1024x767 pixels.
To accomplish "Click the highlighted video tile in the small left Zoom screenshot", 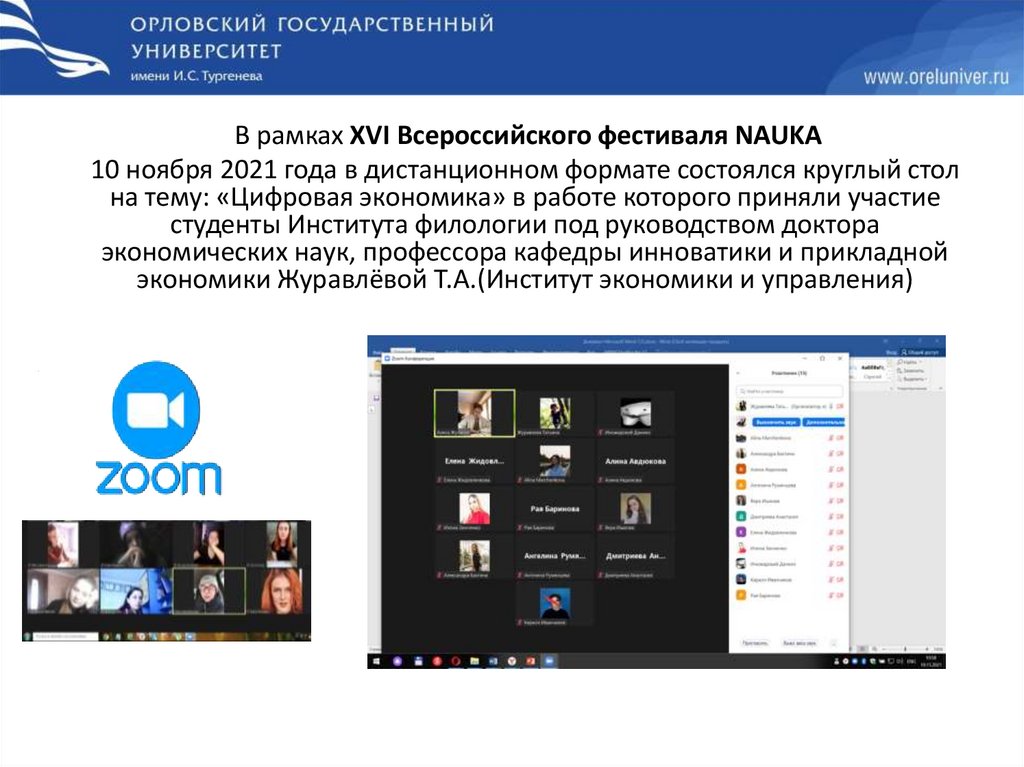I will point(209,591).
